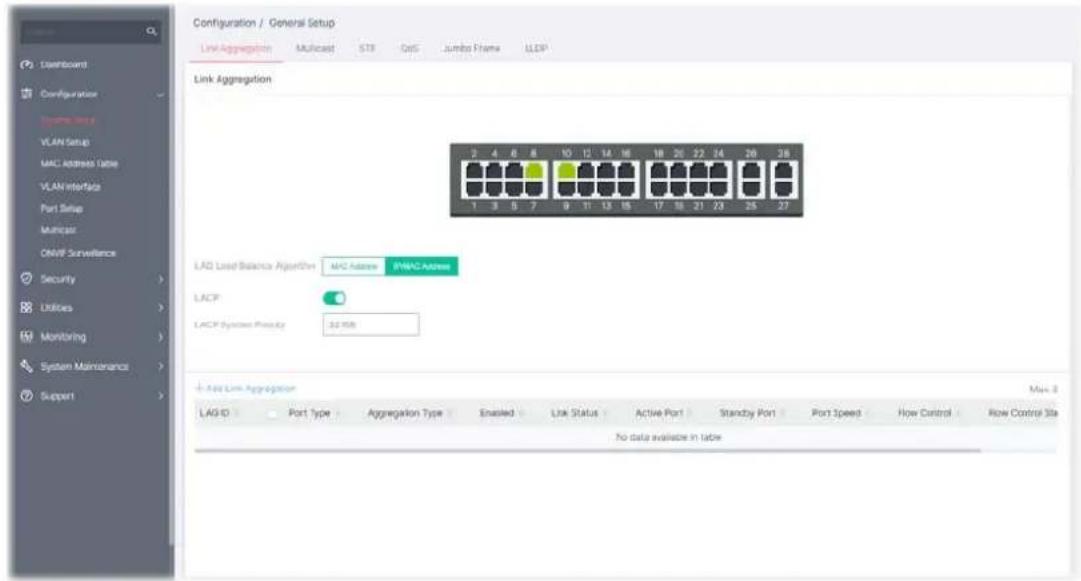Switch to the Multicast tab
The width and height of the screenshot is (1081, 581).
point(315,48)
